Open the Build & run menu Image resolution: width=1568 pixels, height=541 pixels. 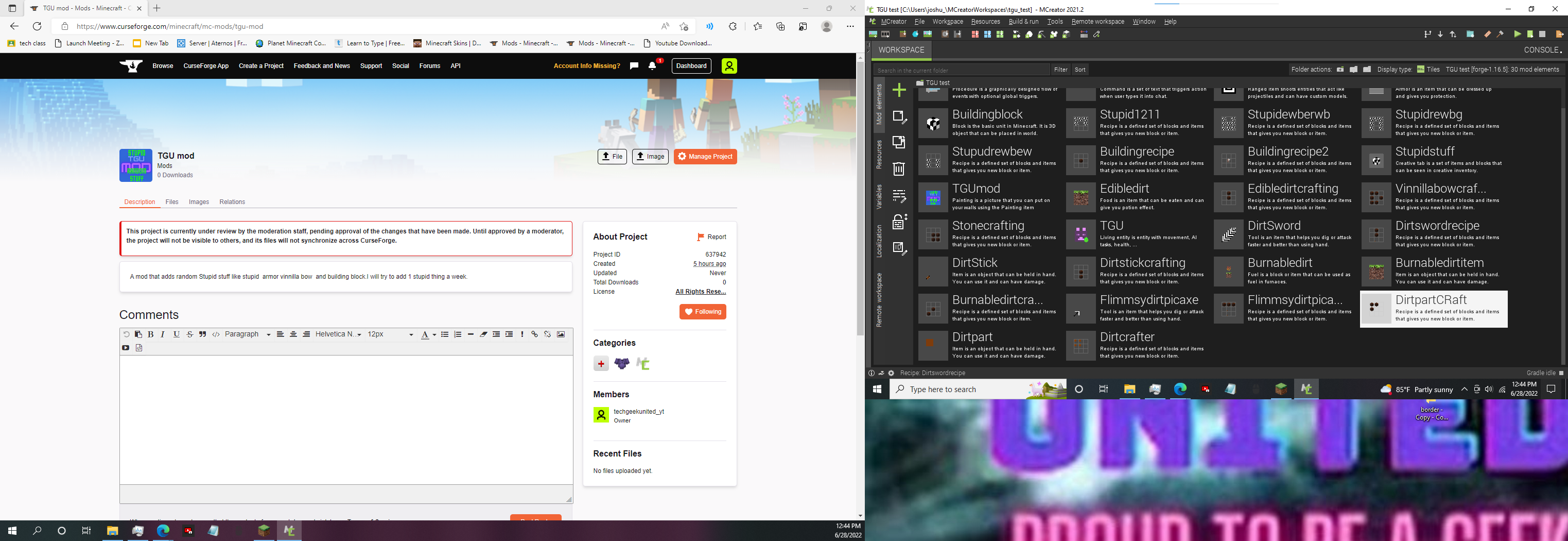1024,21
